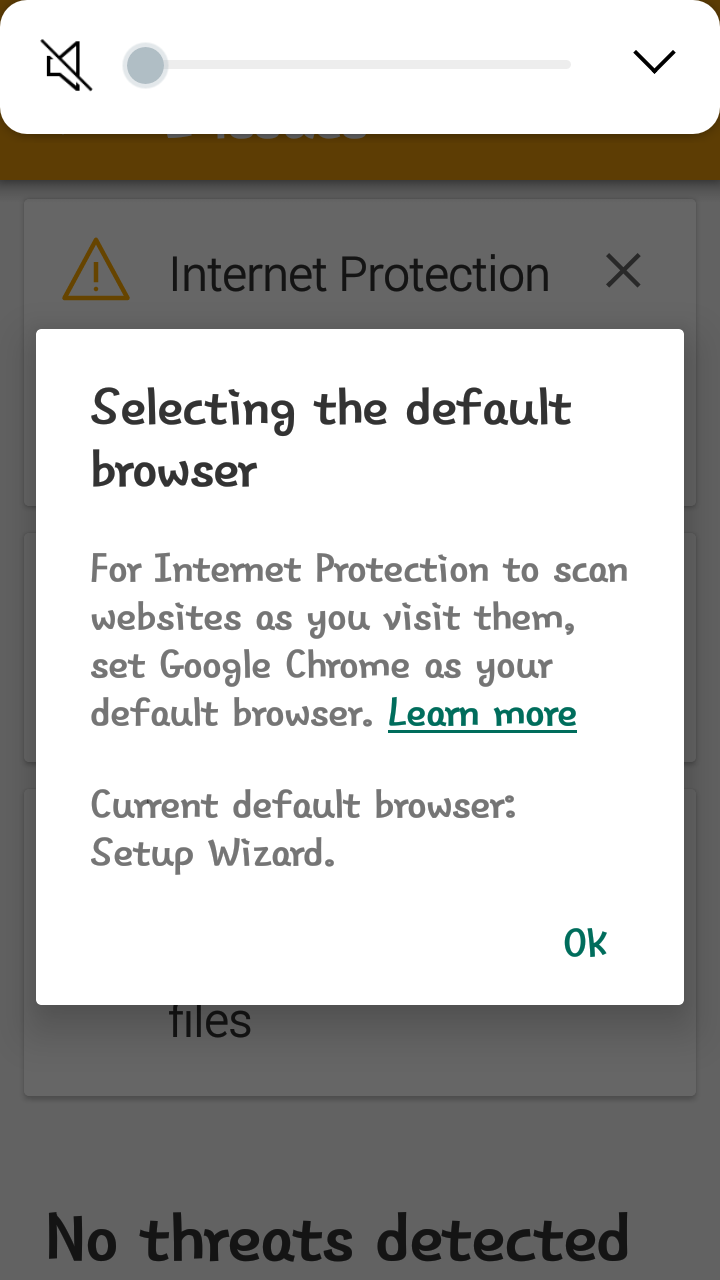Click the orange warning triangle icon
This screenshot has height=1280, width=720.
click(x=96, y=271)
